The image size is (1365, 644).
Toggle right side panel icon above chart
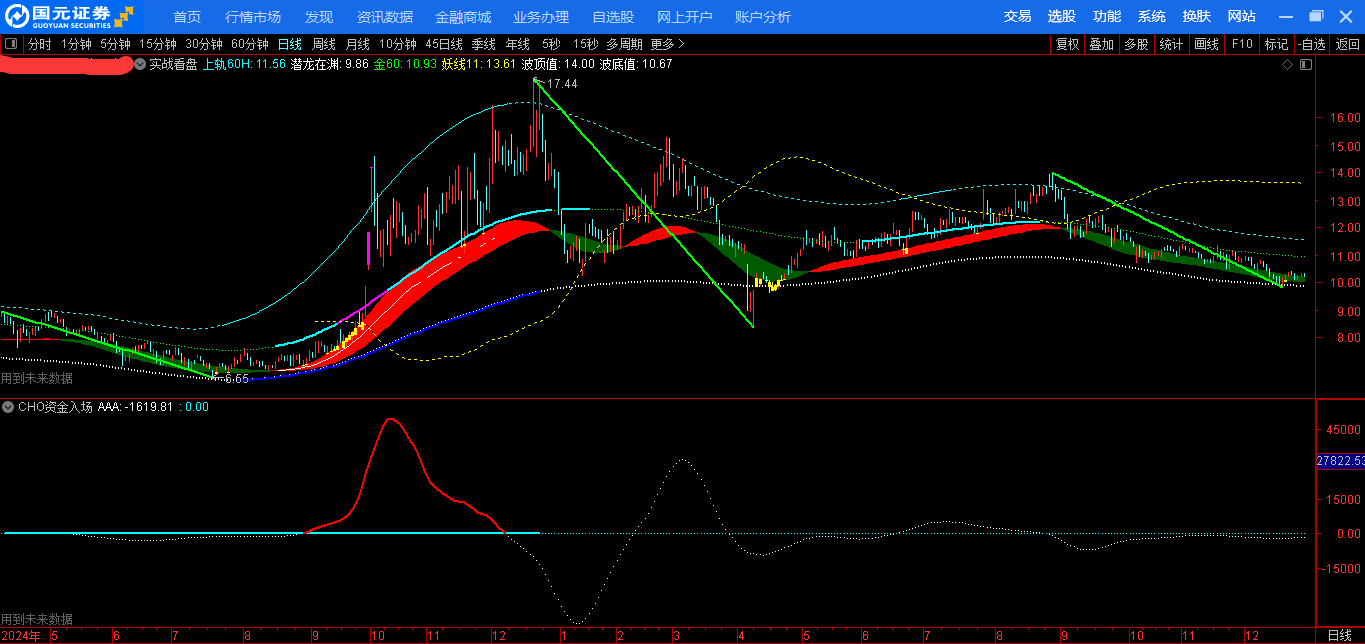1304,64
